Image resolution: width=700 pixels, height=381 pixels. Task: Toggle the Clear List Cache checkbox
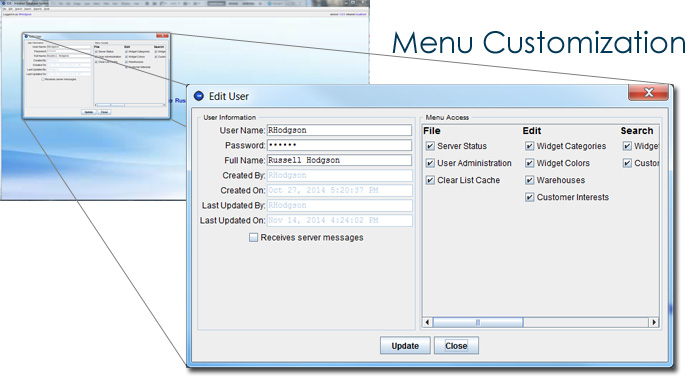430,180
